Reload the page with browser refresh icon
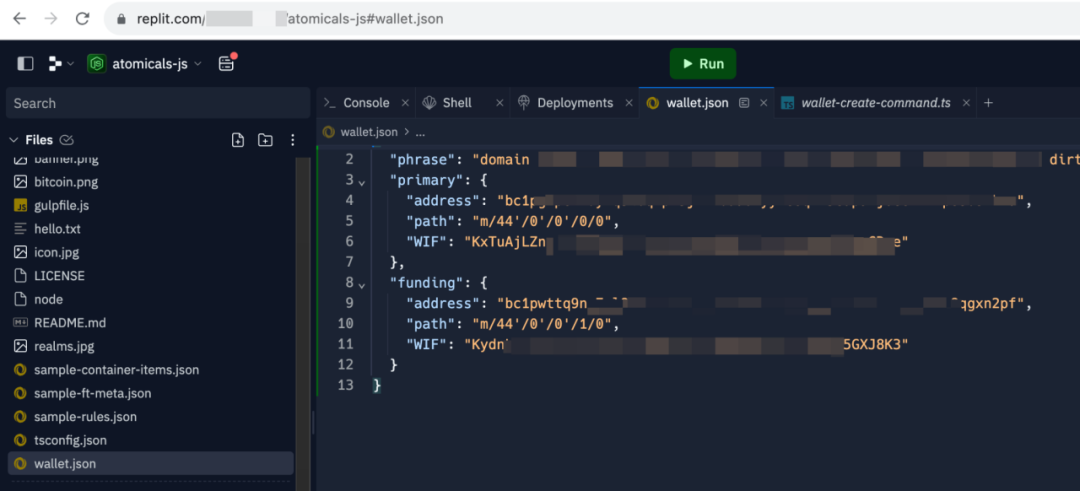 [82, 19]
